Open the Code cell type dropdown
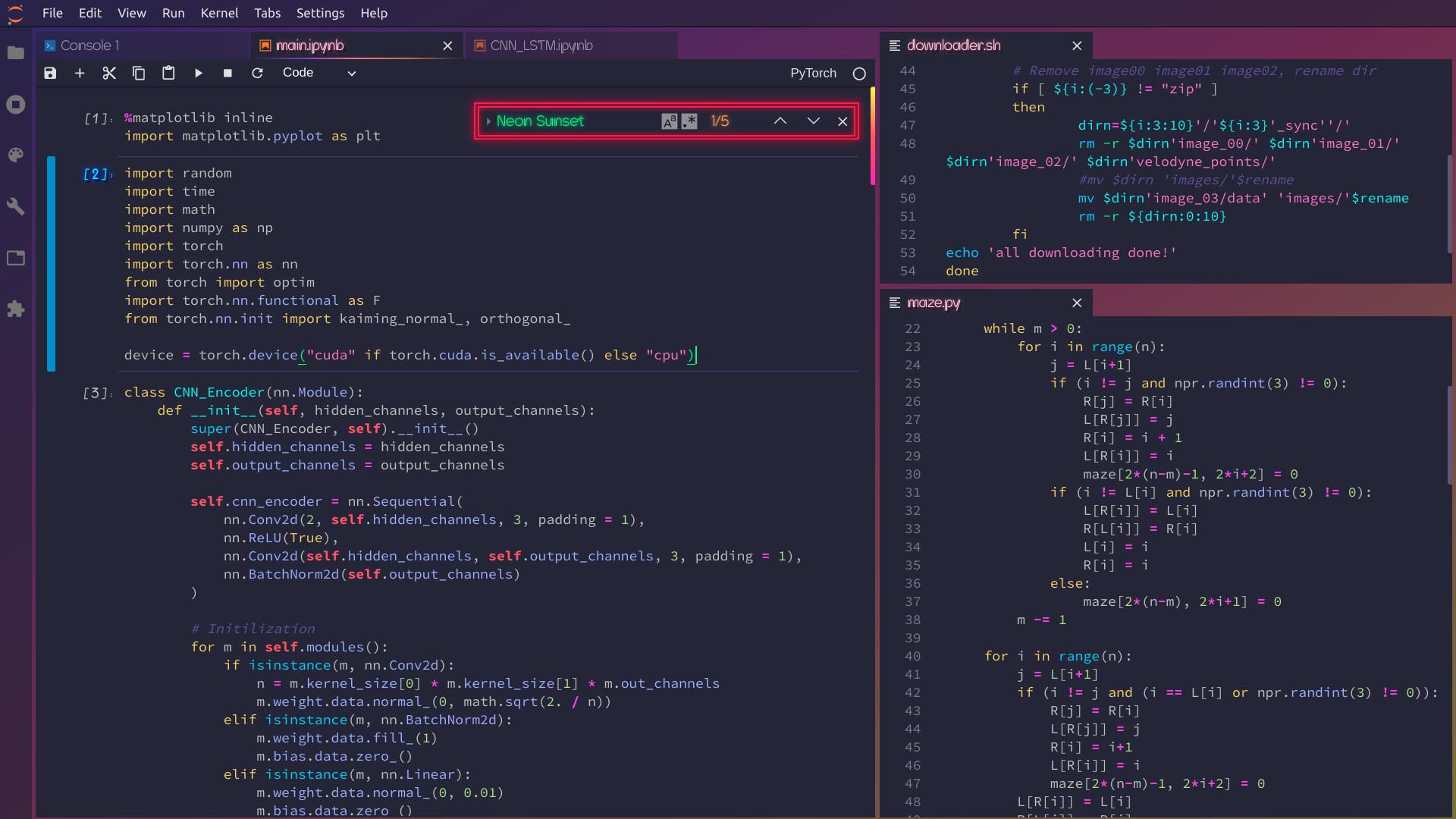The height and width of the screenshot is (819, 1456). click(x=318, y=73)
